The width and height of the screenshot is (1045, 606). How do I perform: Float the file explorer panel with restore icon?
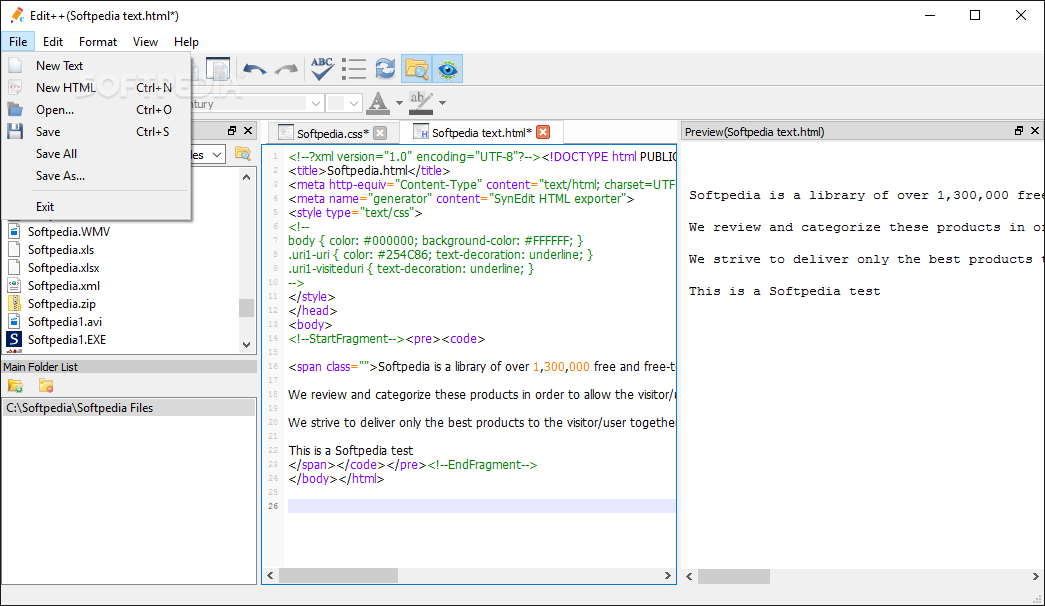click(x=232, y=131)
